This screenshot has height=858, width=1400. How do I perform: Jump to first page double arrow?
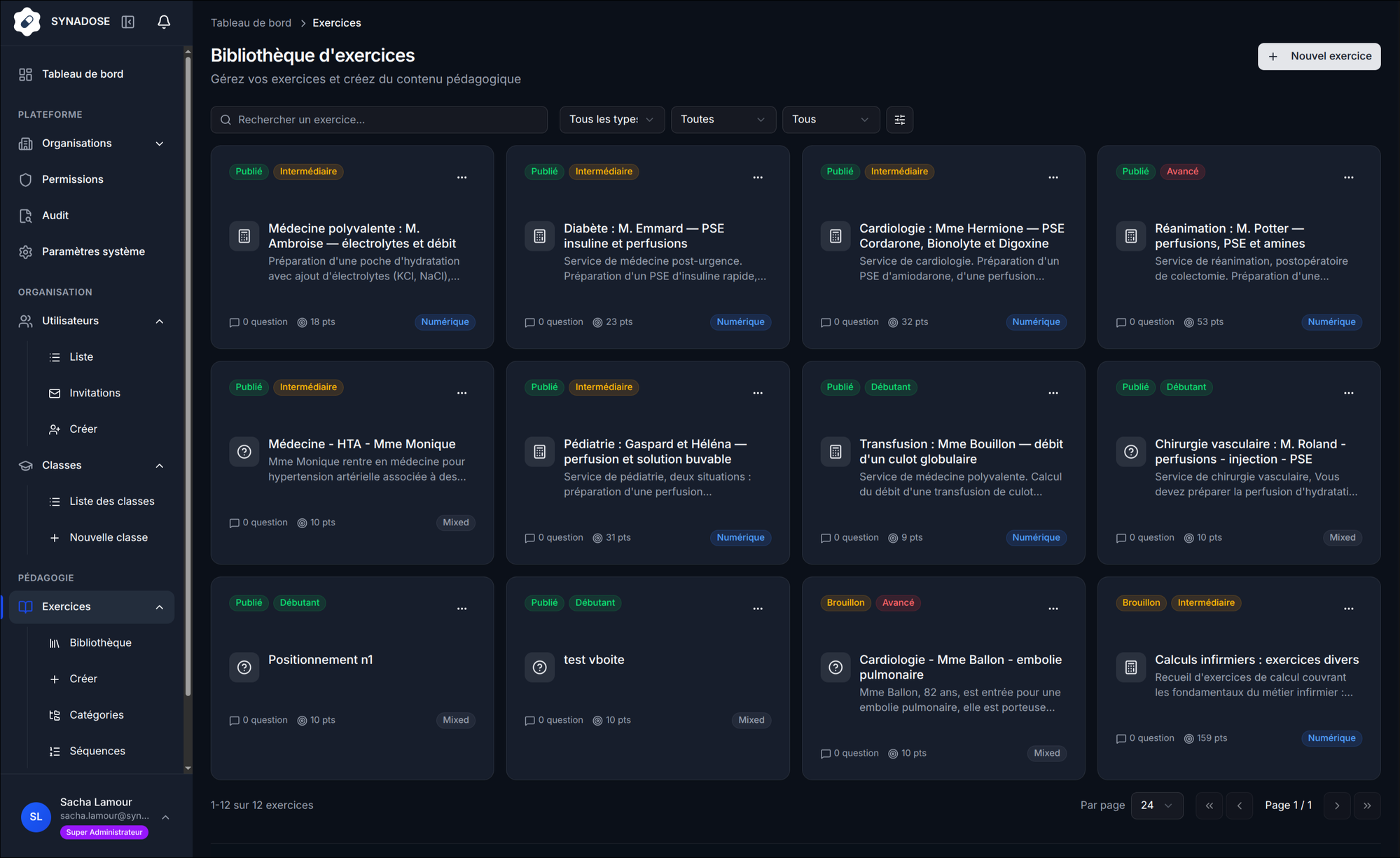[1210, 805]
